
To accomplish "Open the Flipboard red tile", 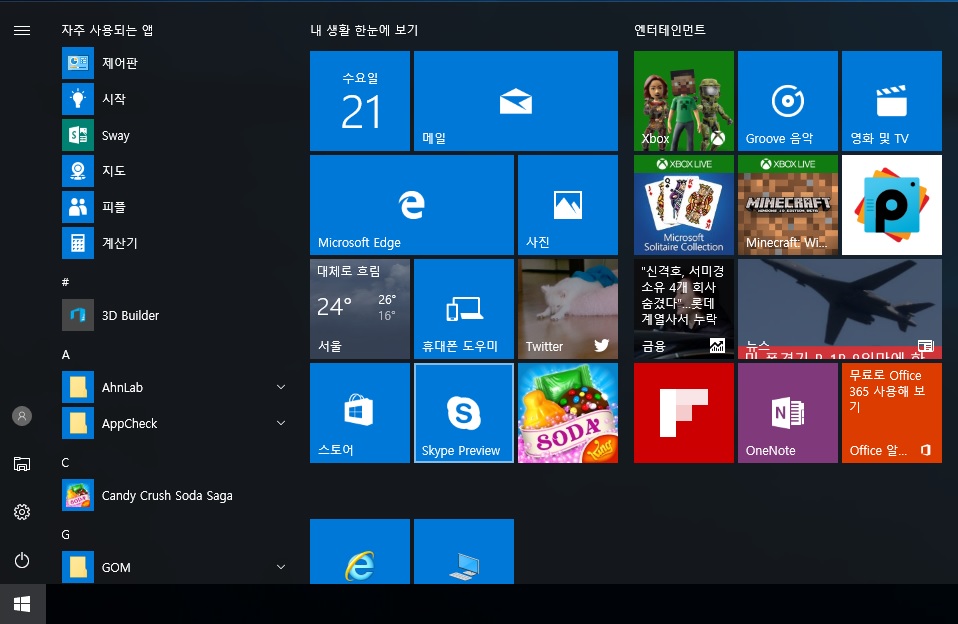I will click(684, 413).
